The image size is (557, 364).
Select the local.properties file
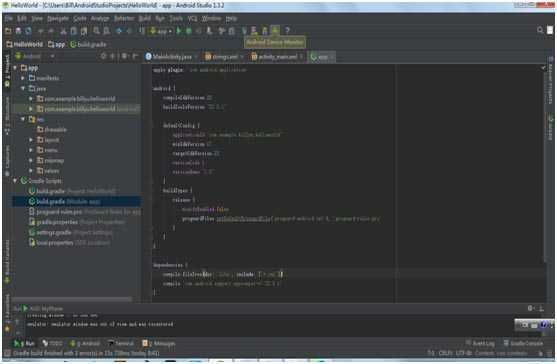tap(69, 243)
